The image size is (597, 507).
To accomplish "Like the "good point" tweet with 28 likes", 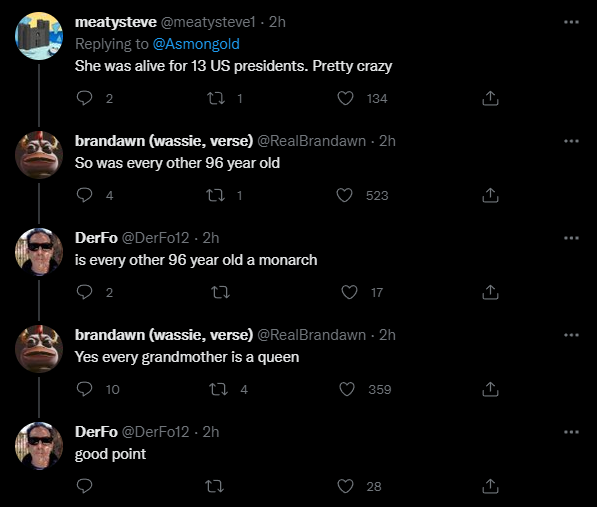I will click(345, 486).
